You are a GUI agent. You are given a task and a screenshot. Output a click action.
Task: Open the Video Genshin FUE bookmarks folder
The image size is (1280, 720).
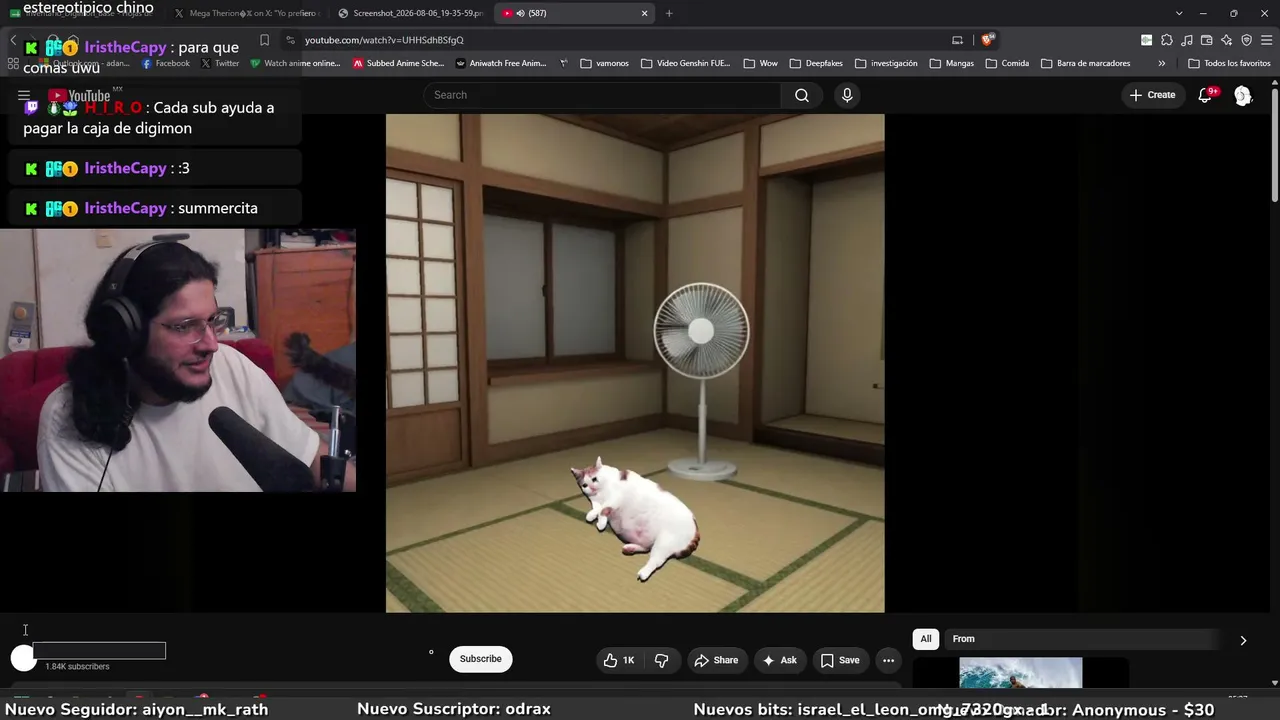(685, 63)
